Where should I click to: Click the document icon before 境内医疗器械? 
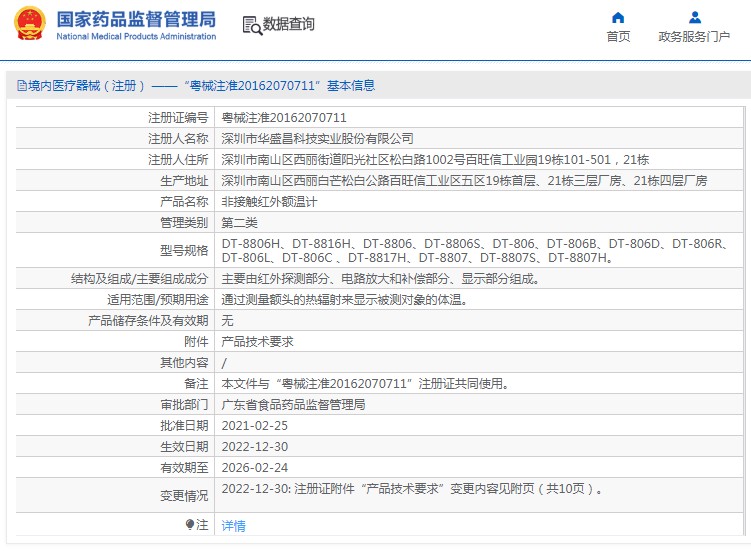click(x=22, y=86)
